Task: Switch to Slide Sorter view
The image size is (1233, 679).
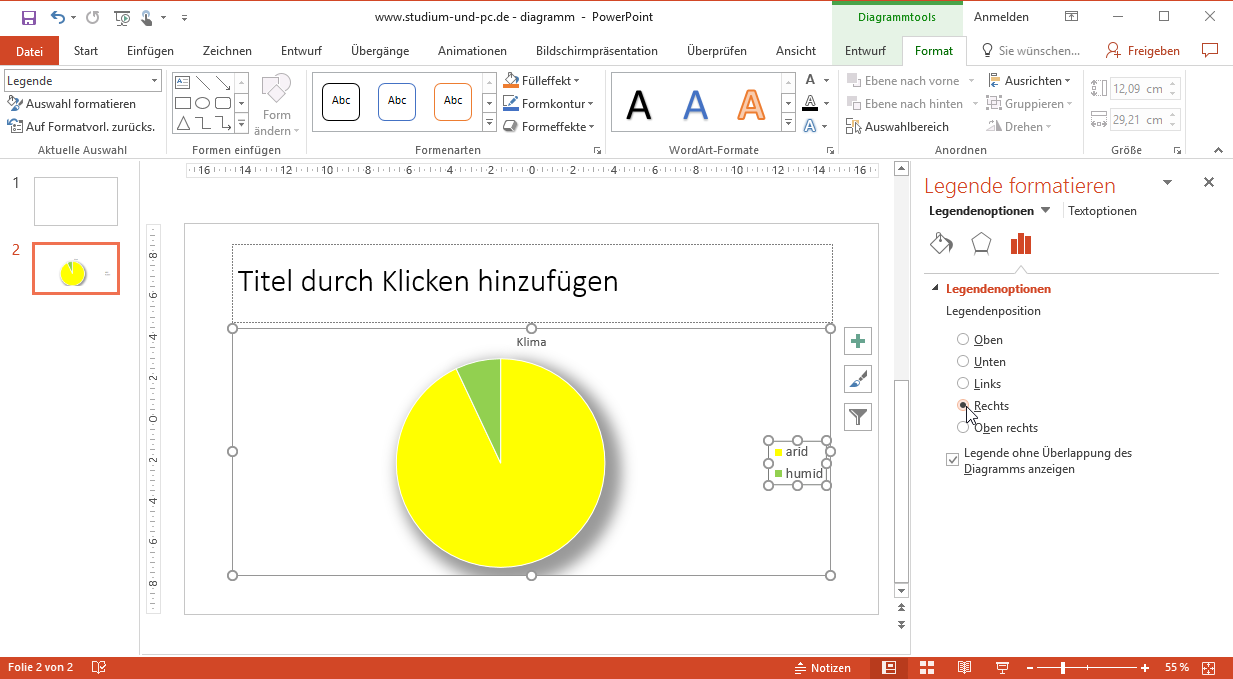Action: coord(927,668)
